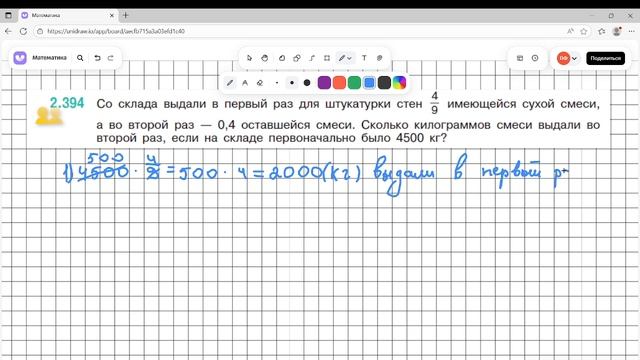Choose the pencil brush type

pos(230,83)
